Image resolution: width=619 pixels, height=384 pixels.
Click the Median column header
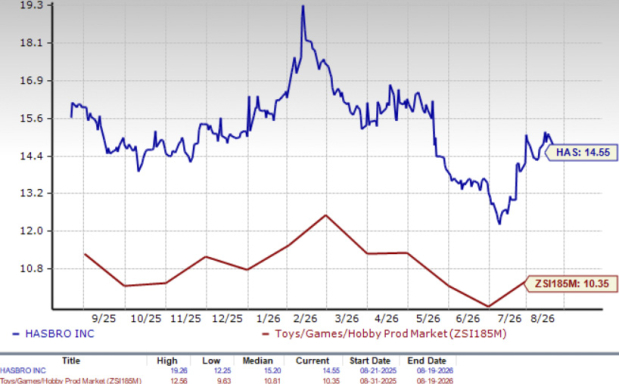[x=258, y=361]
